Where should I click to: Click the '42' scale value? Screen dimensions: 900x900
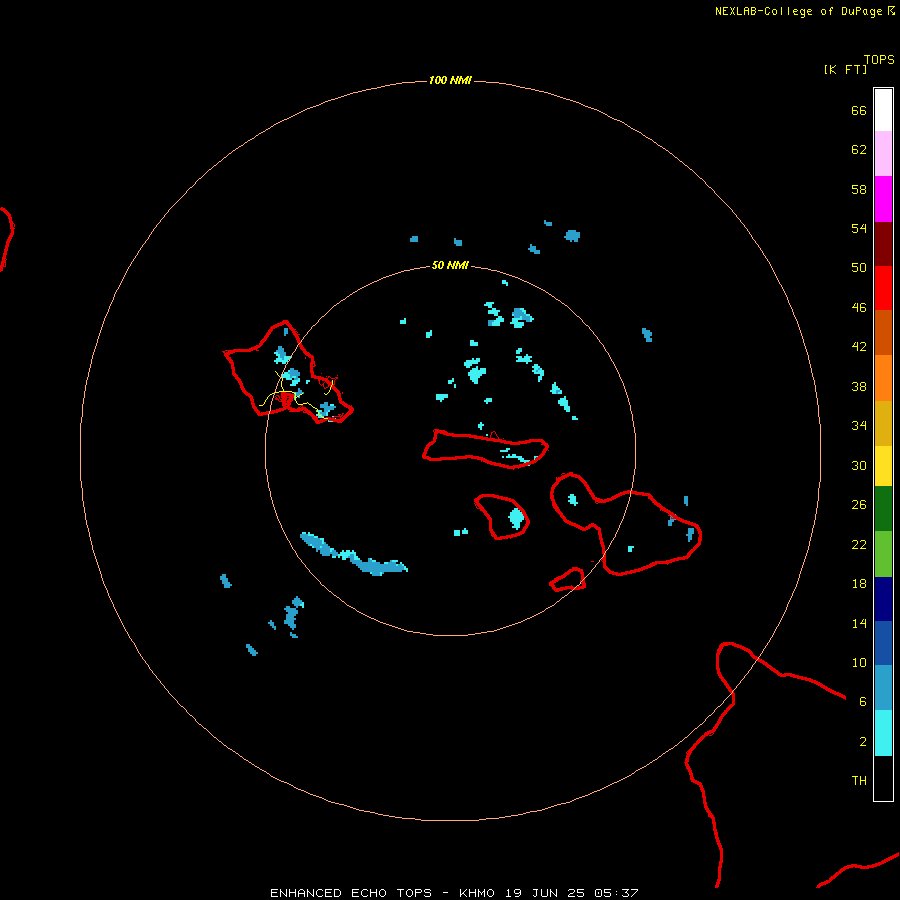tap(859, 347)
